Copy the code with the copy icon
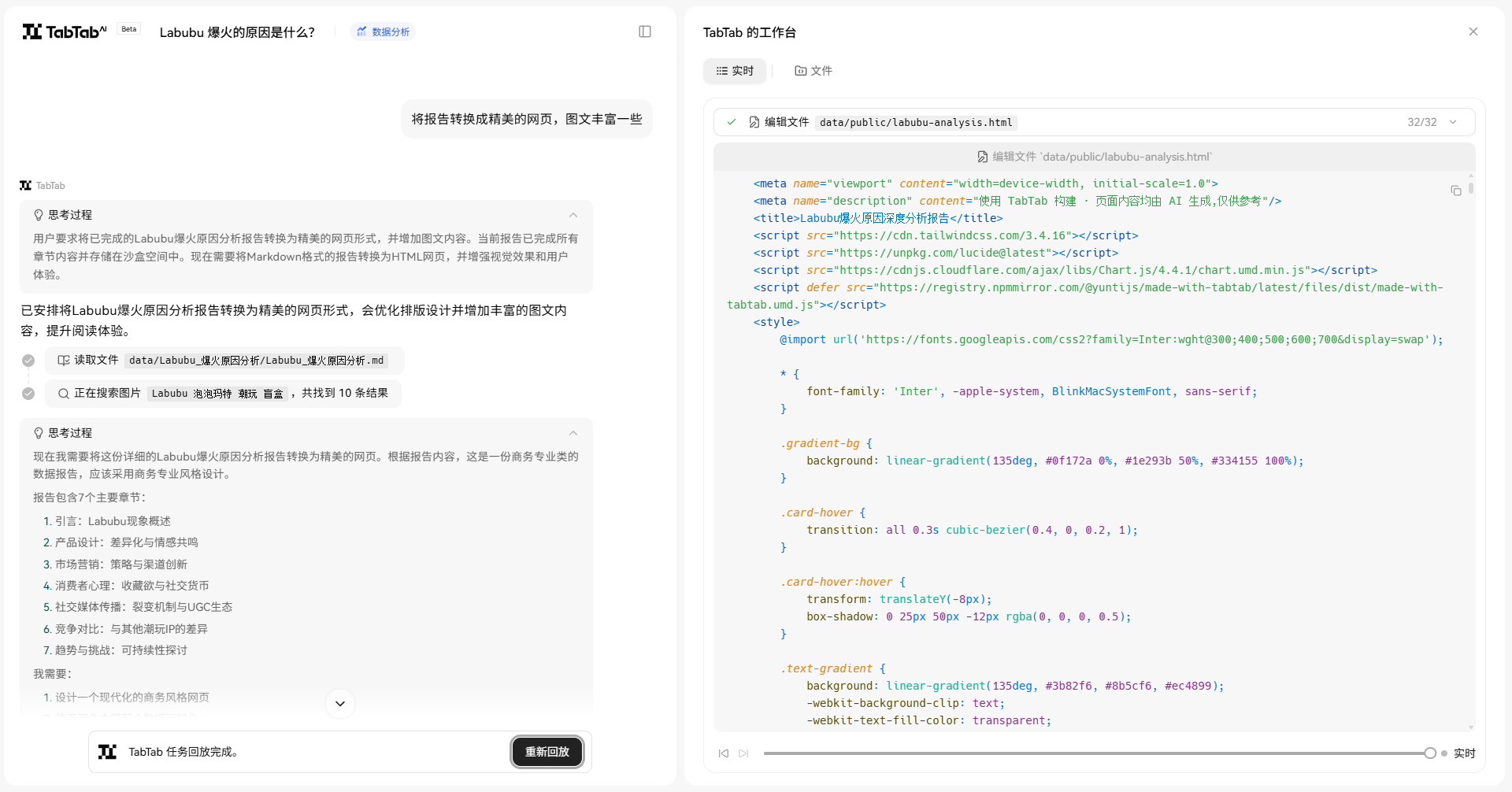 coord(1455,191)
